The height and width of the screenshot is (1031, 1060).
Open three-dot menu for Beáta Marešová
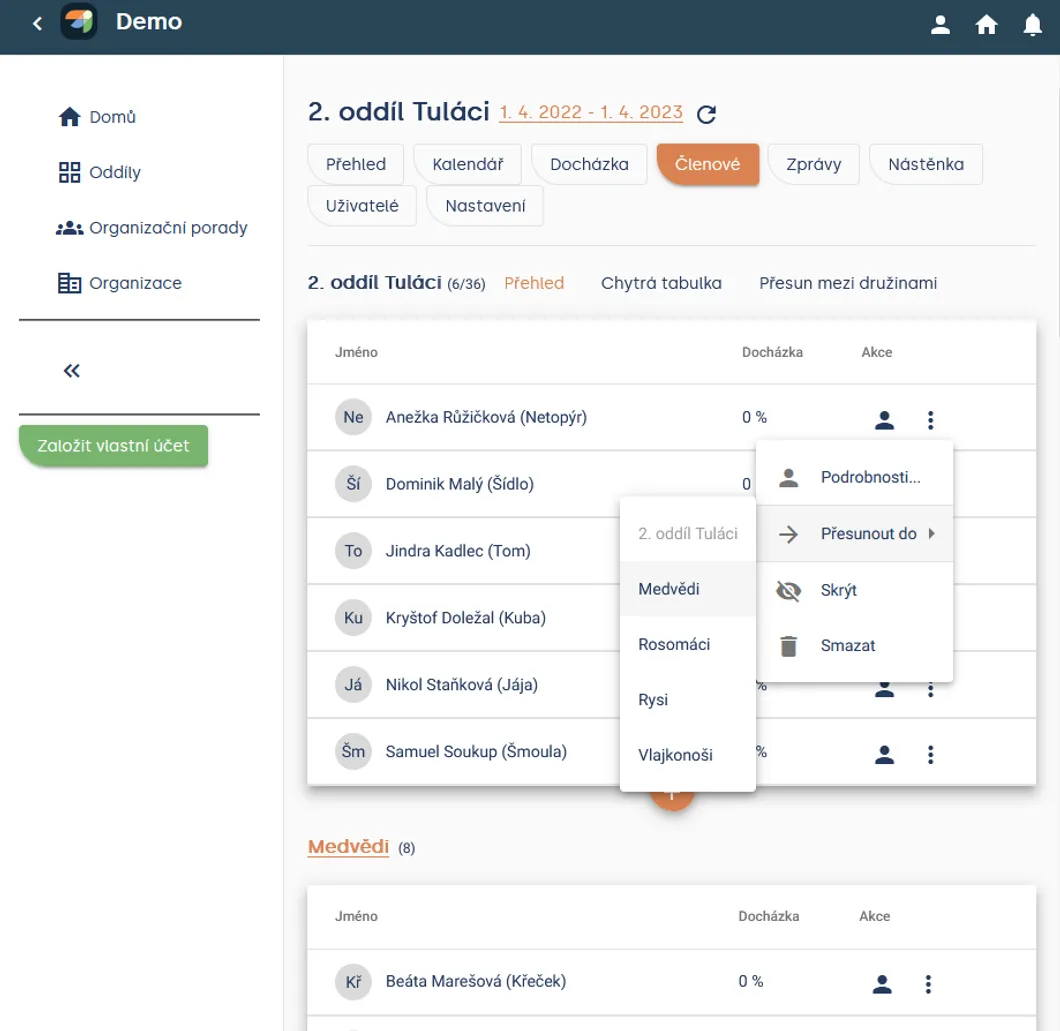tap(928, 983)
